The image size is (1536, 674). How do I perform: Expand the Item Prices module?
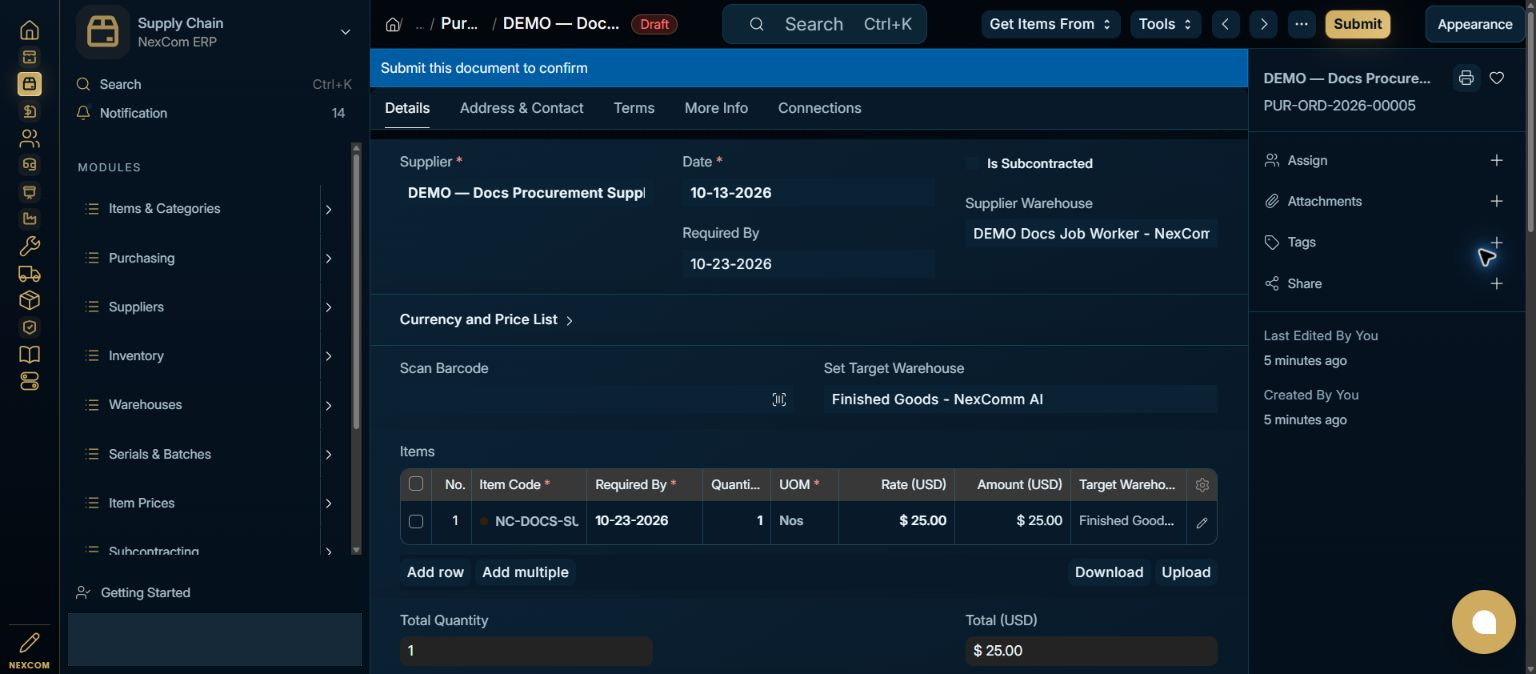328,503
